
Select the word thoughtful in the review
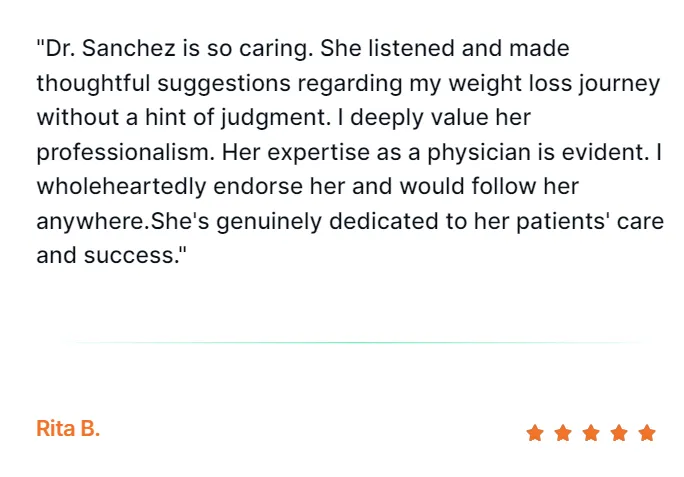pos(93,83)
